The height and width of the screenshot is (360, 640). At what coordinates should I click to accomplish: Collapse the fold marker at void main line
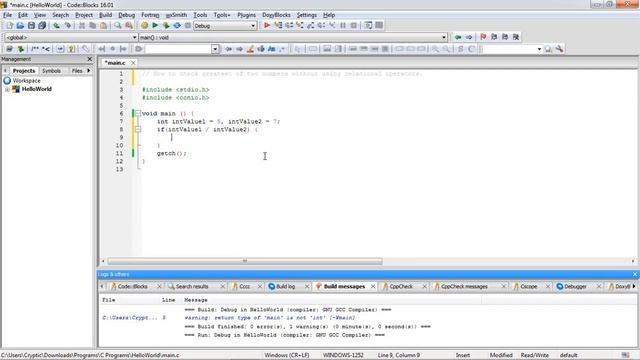tap(138, 113)
